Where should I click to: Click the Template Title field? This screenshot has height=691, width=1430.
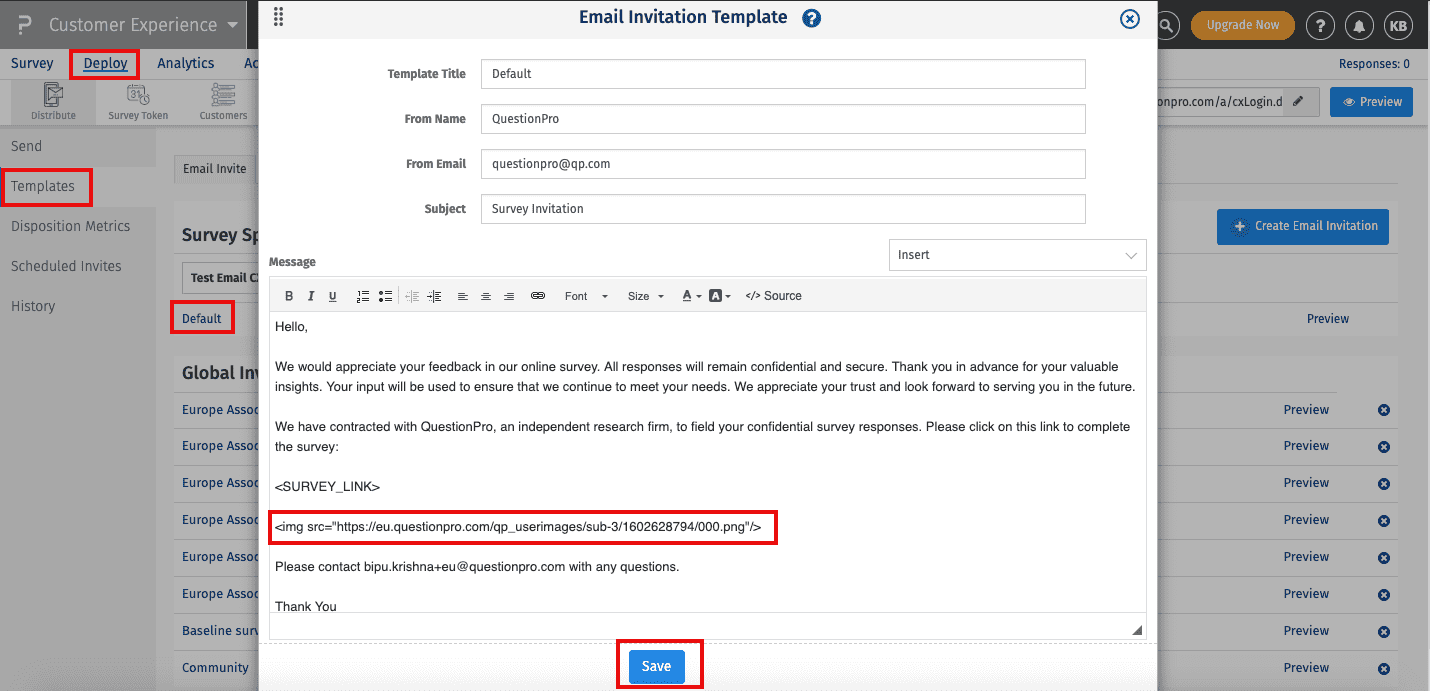tap(783, 74)
